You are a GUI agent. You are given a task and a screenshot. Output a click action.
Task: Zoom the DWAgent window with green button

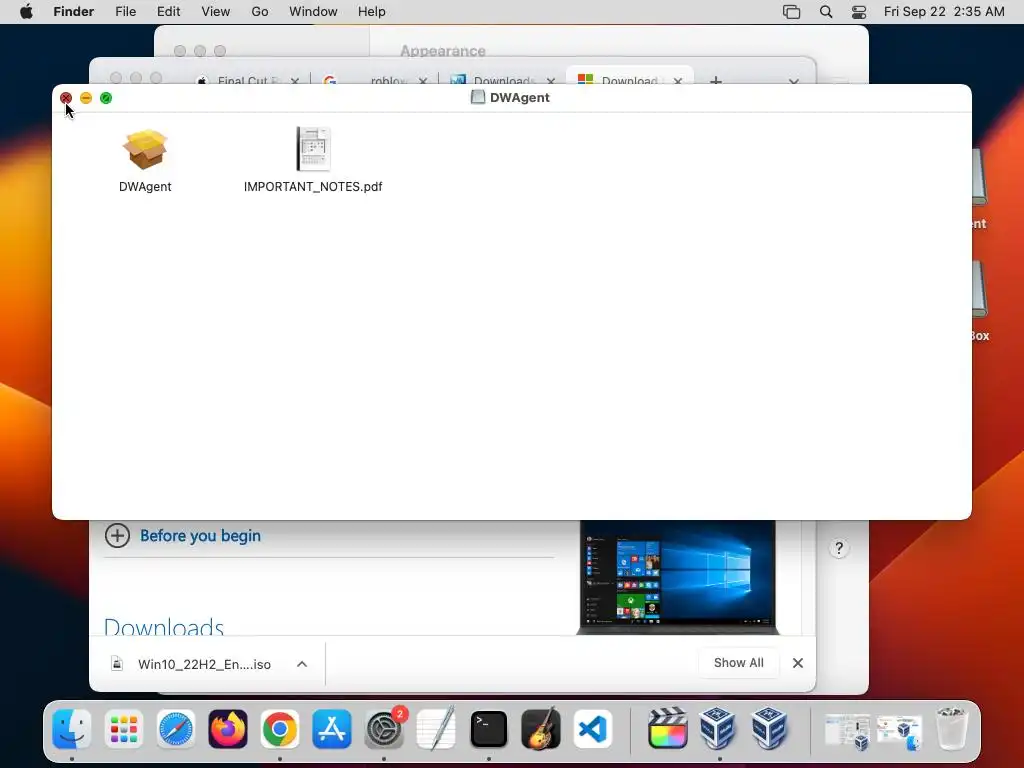pyautogui.click(x=106, y=98)
